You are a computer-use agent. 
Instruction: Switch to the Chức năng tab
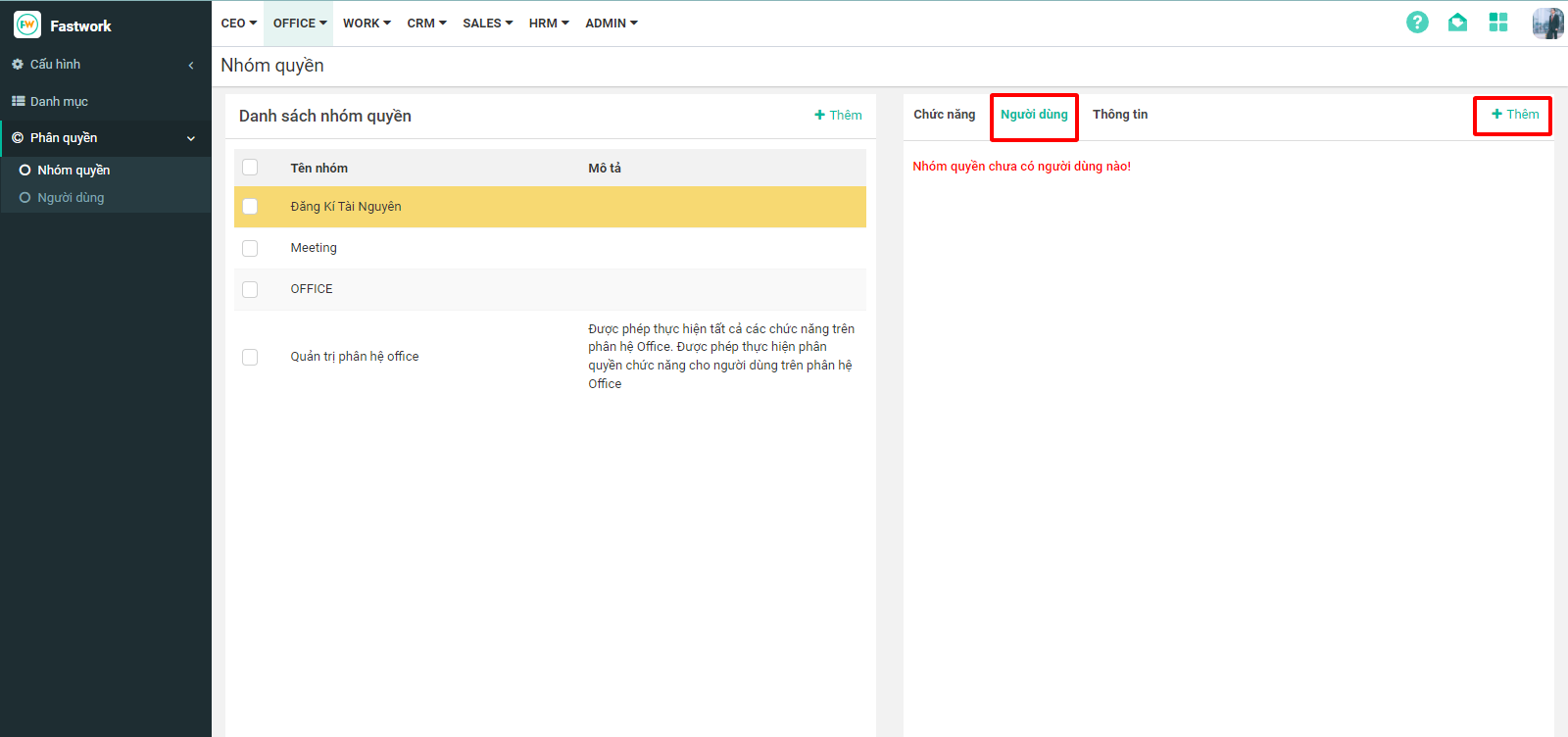coord(944,115)
